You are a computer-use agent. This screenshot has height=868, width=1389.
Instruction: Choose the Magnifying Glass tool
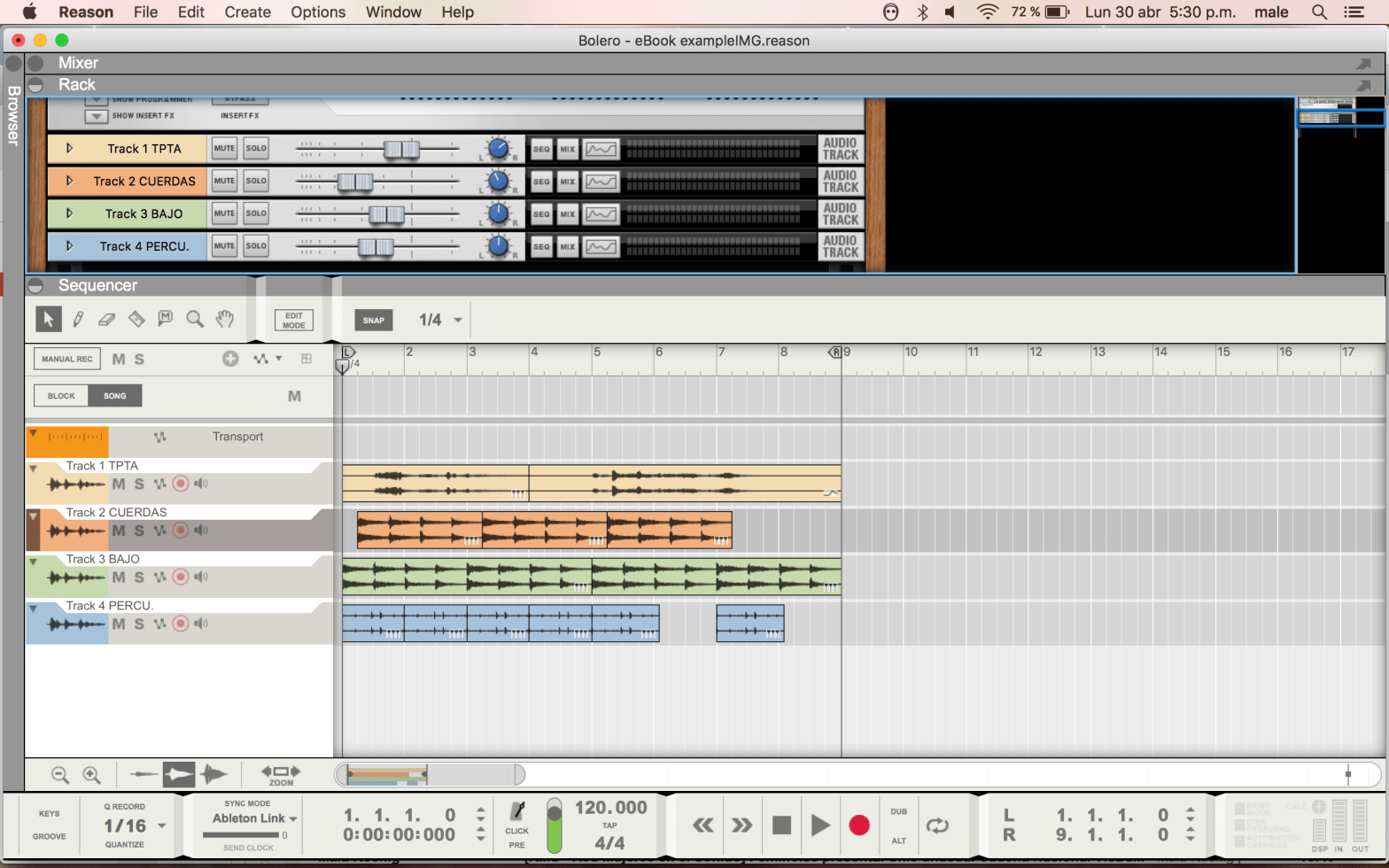click(195, 319)
